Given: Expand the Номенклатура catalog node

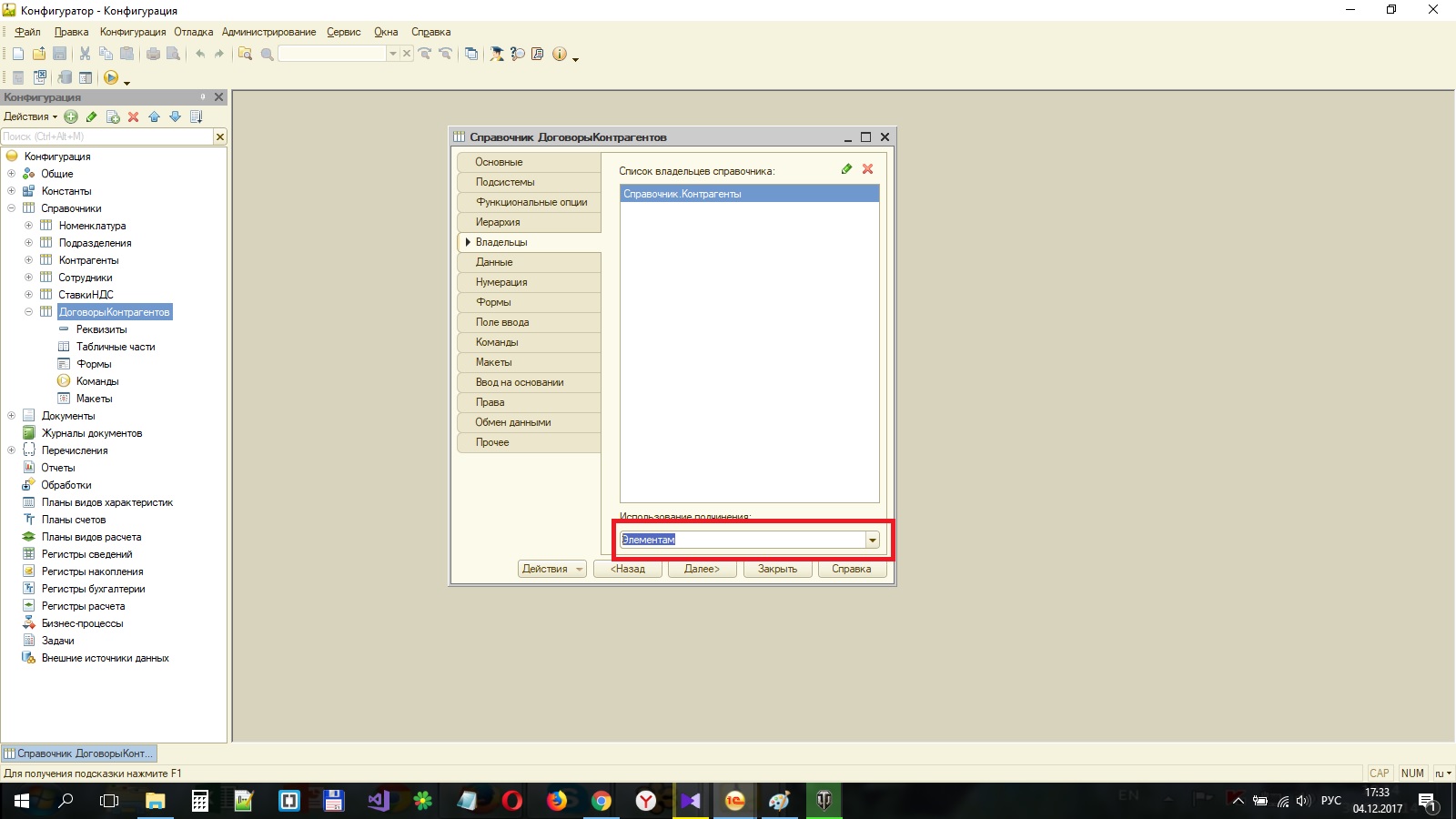Looking at the screenshot, I should pyautogui.click(x=28, y=226).
